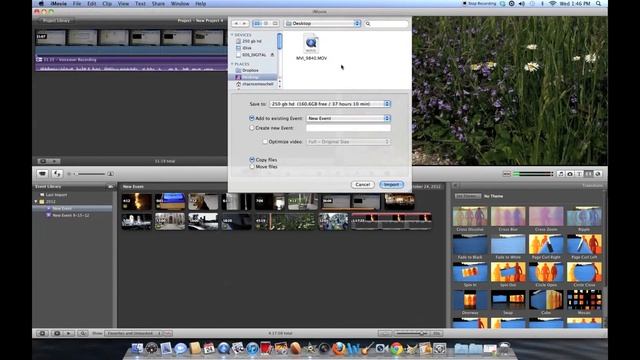Click the keyword filter search icon

(x=82, y=333)
